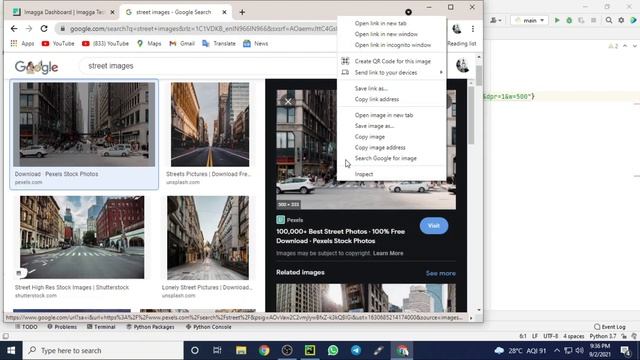The width and height of the screenshot is (640, 360).
Task: Expand Send link to your devices submenu
Action: (391, 72)
